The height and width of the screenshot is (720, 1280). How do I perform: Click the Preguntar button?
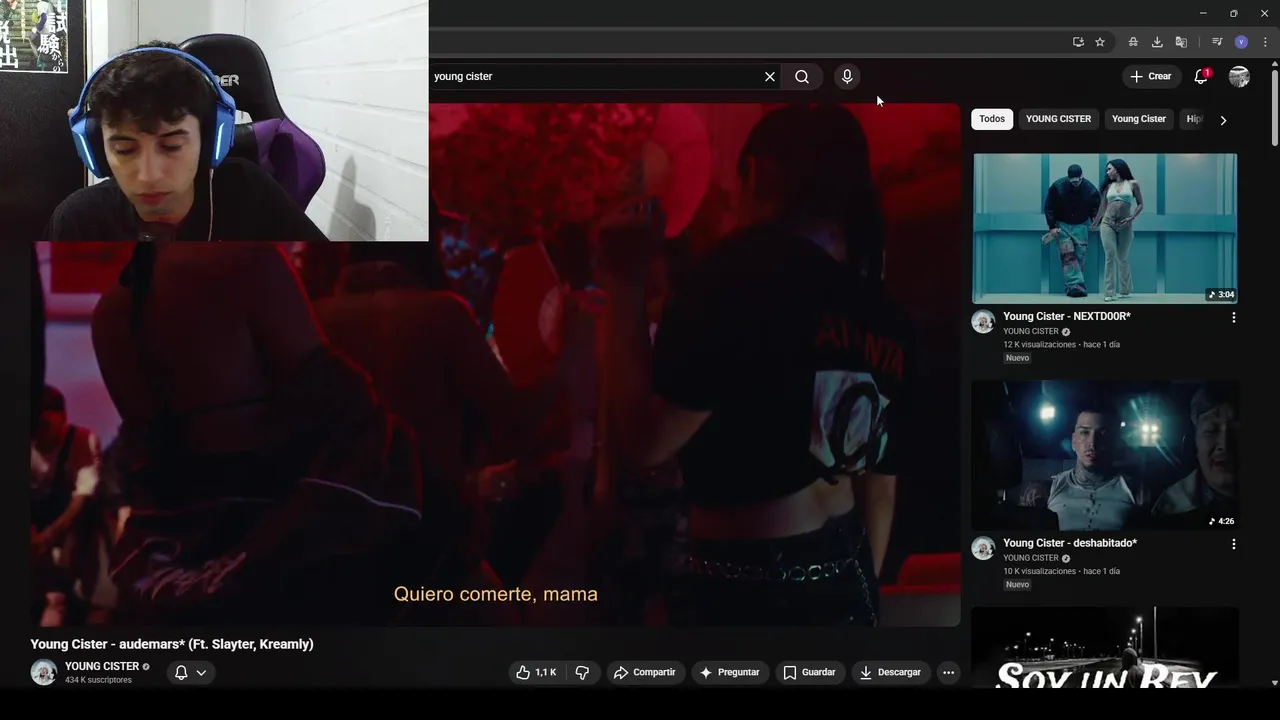click(730, 672)
